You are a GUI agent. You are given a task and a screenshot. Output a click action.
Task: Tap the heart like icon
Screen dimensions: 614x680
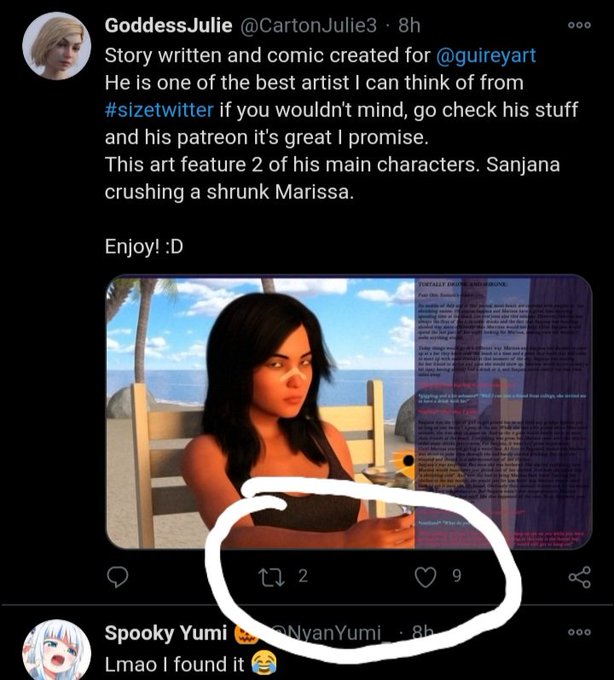click(x=425, y=577)
